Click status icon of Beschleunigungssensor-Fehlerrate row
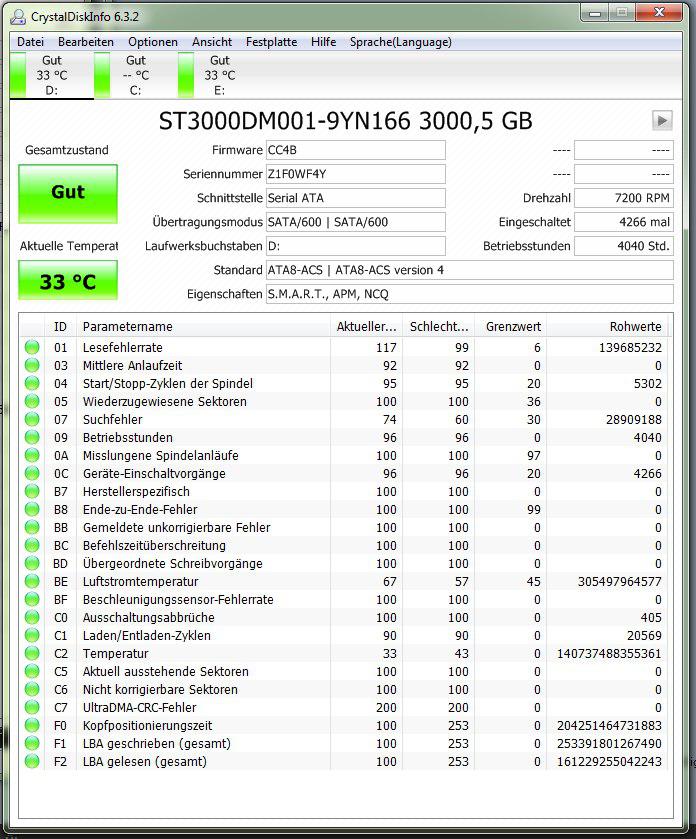This screenshot has width=696, height=839. click(32, 599)
